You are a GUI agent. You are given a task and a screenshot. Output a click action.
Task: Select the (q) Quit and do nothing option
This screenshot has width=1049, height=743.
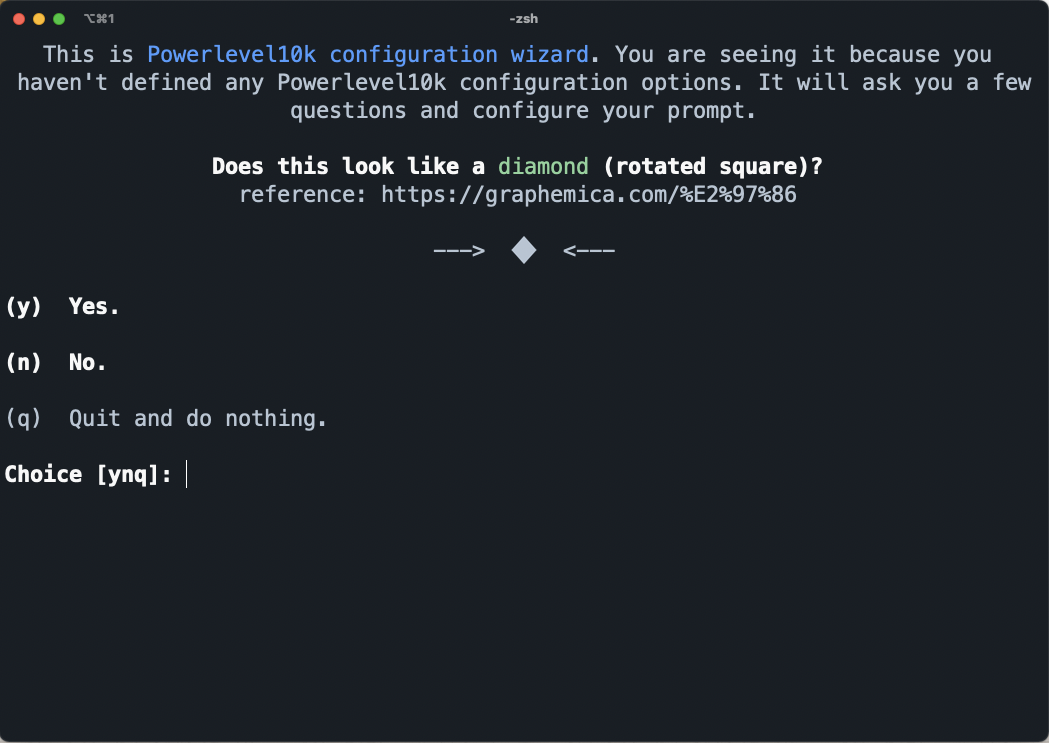point(166,419)
